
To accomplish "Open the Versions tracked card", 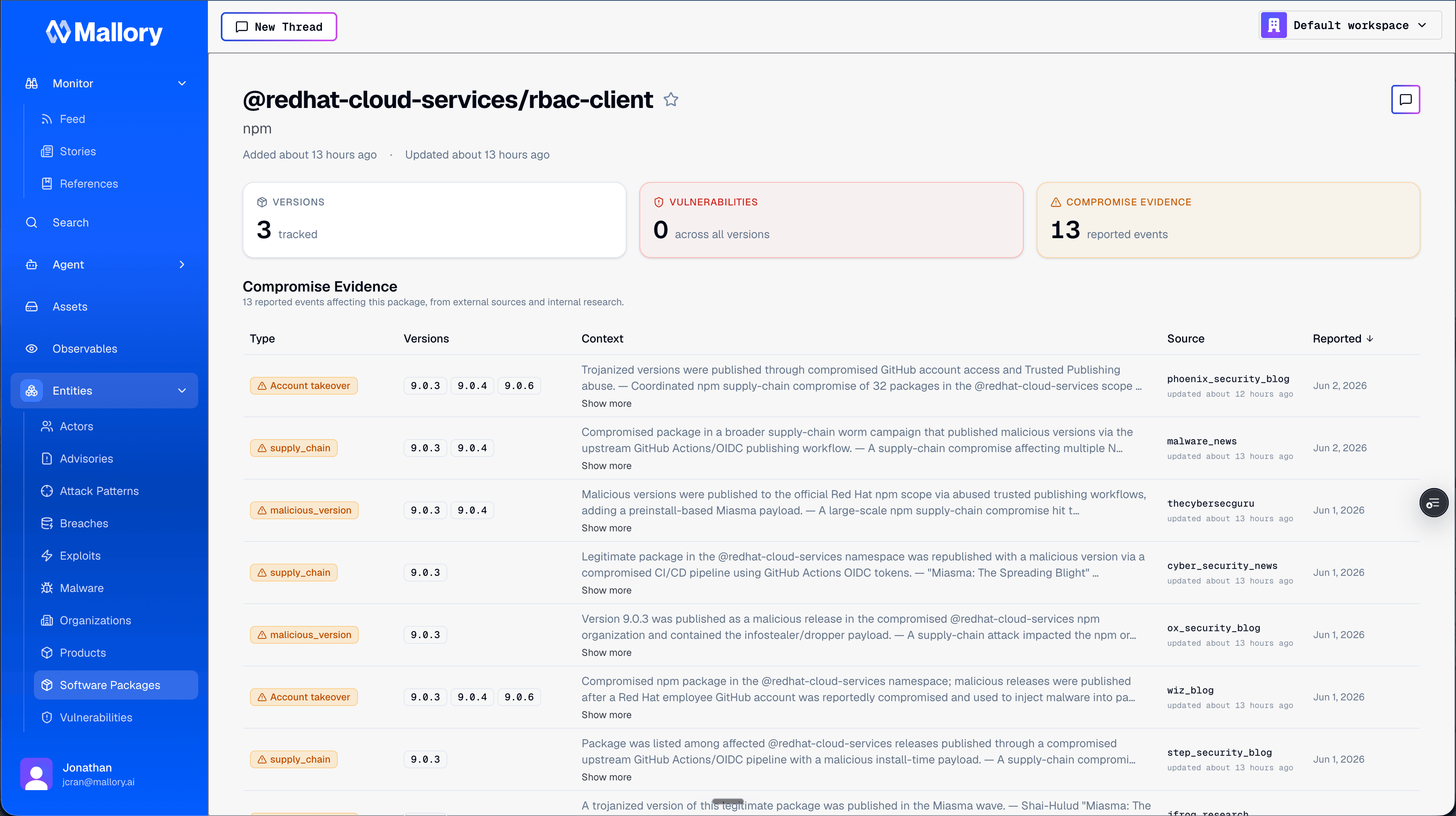I will click(434, 220).
